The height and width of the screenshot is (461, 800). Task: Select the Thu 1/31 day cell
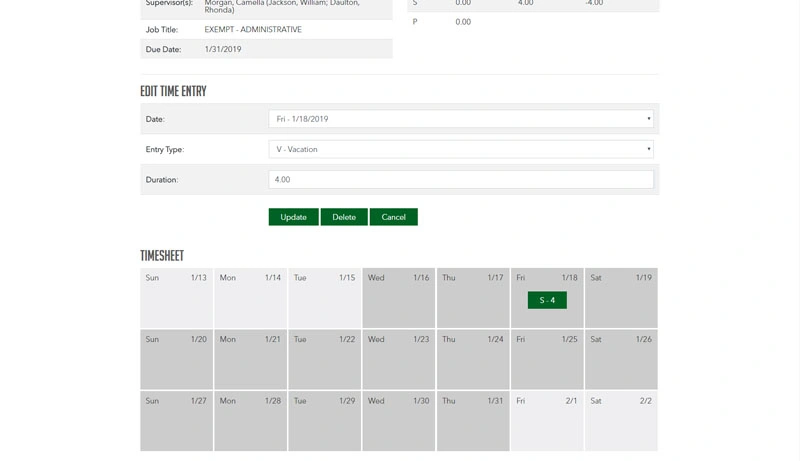tap(473, 421)
